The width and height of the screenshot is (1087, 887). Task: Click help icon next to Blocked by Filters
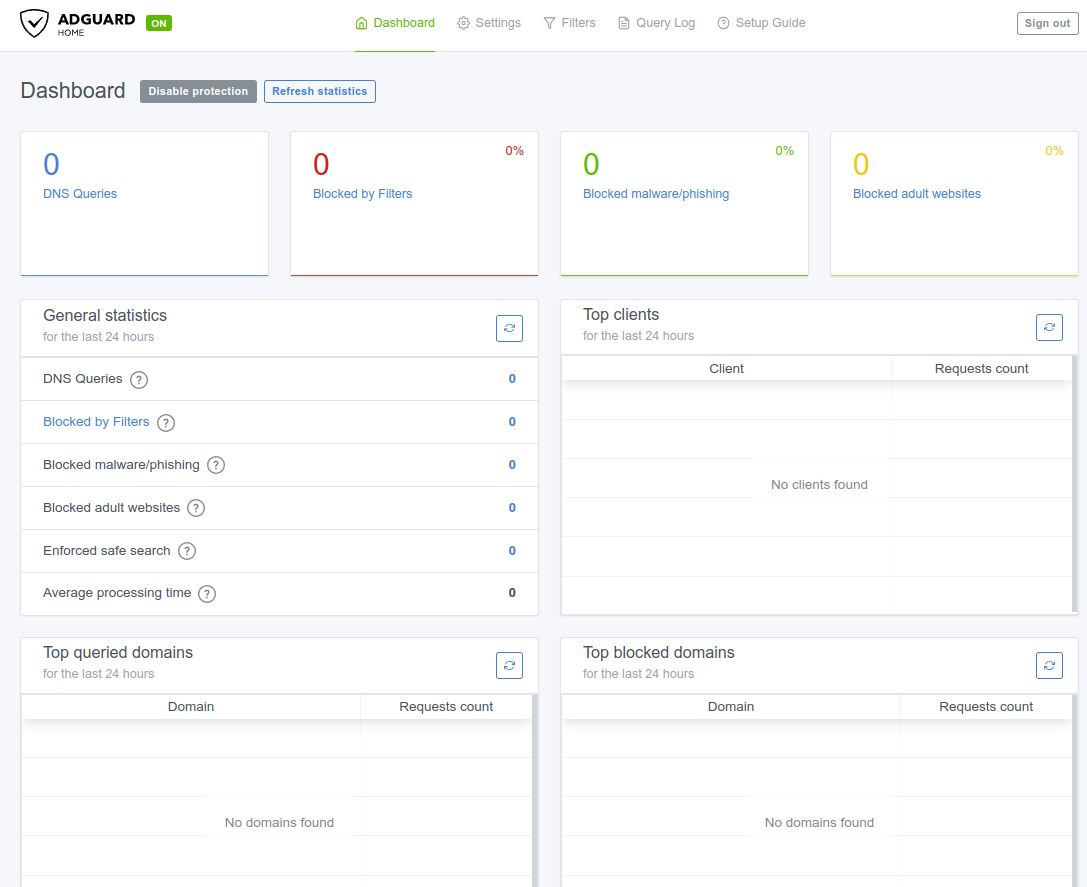point(166,423)
